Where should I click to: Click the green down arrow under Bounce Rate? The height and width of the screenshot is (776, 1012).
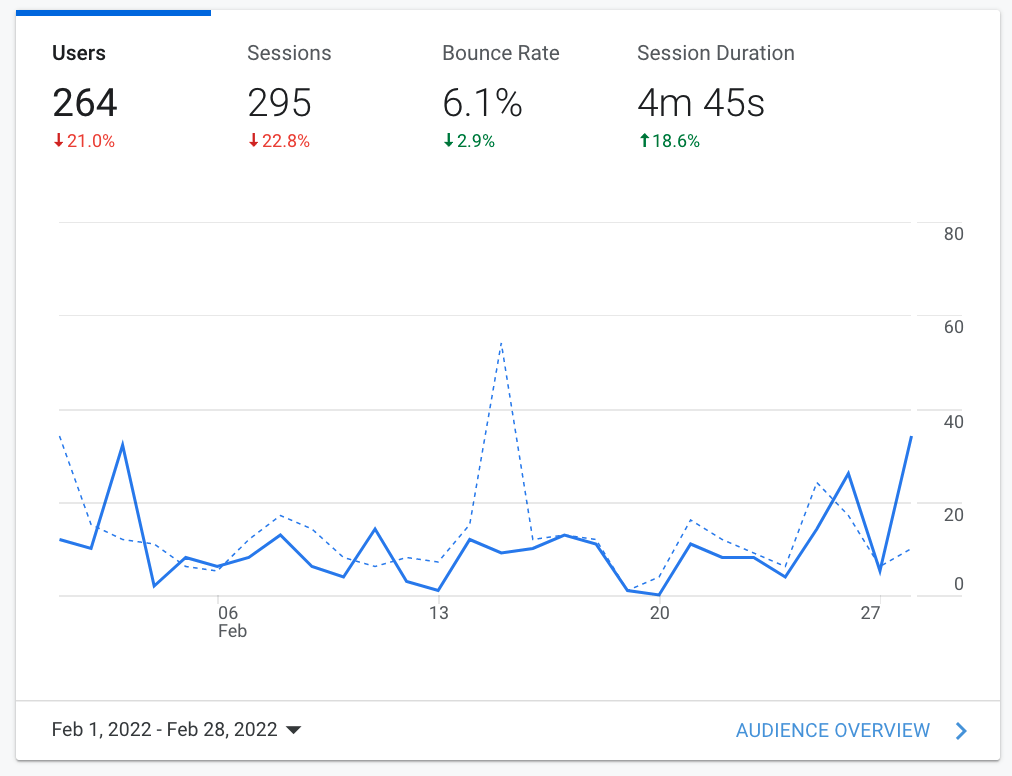click(449, 142)
